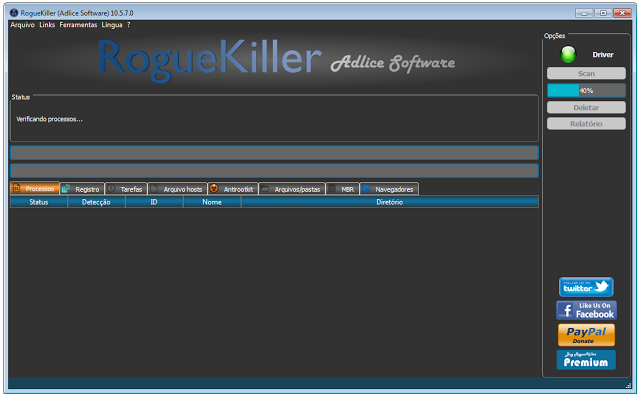The width and height of the screenshot is (640, 399).
Task: Click the window resize grip
Action: 628,386
